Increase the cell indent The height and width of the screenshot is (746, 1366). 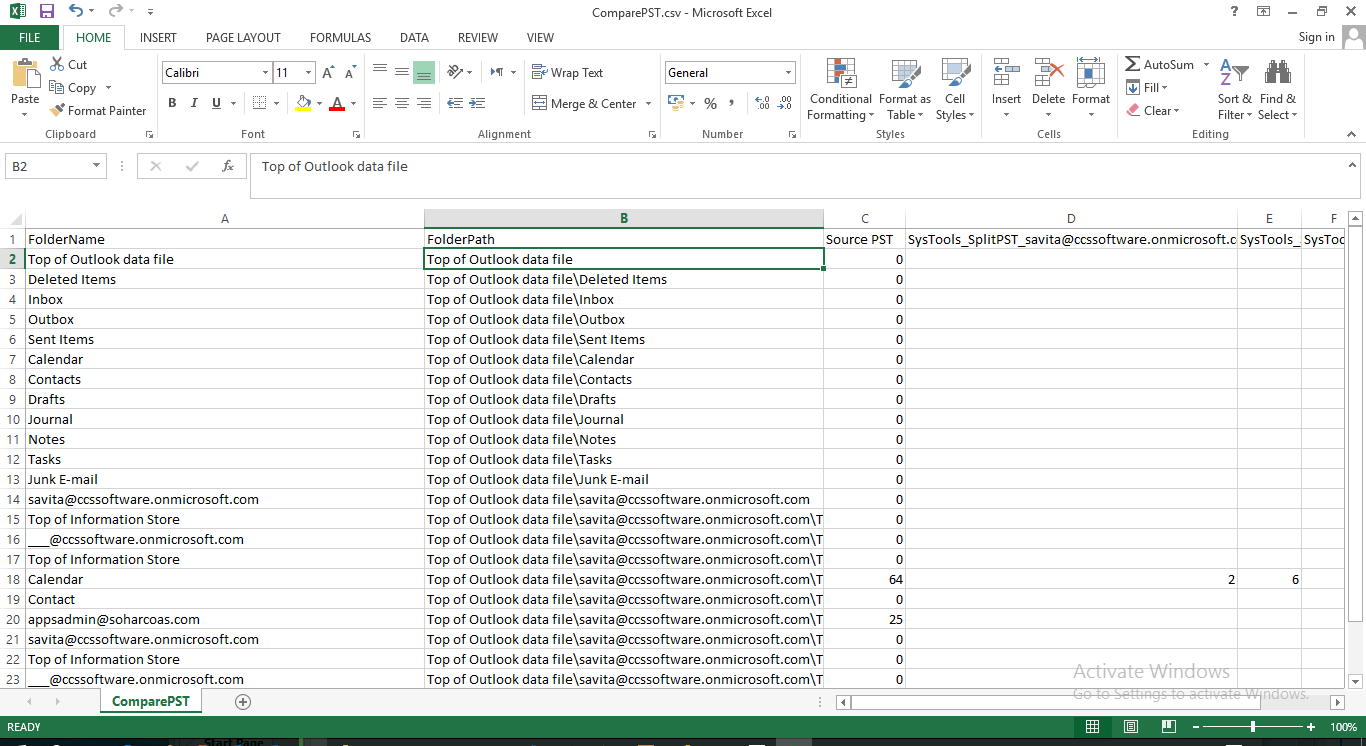coord(477,103)
